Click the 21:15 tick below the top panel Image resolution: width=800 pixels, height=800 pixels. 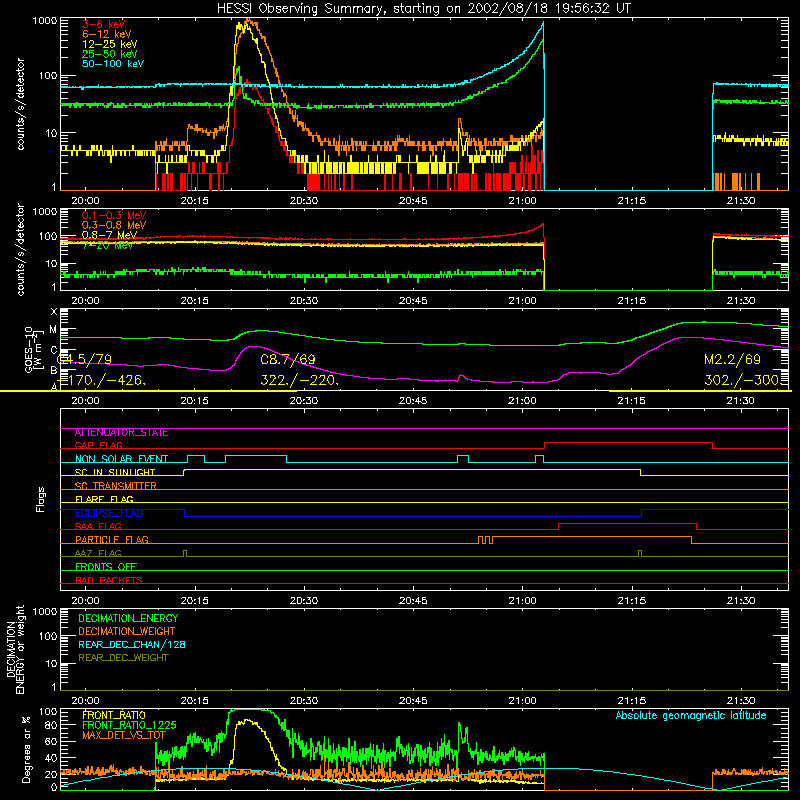[x=632, y=201]
